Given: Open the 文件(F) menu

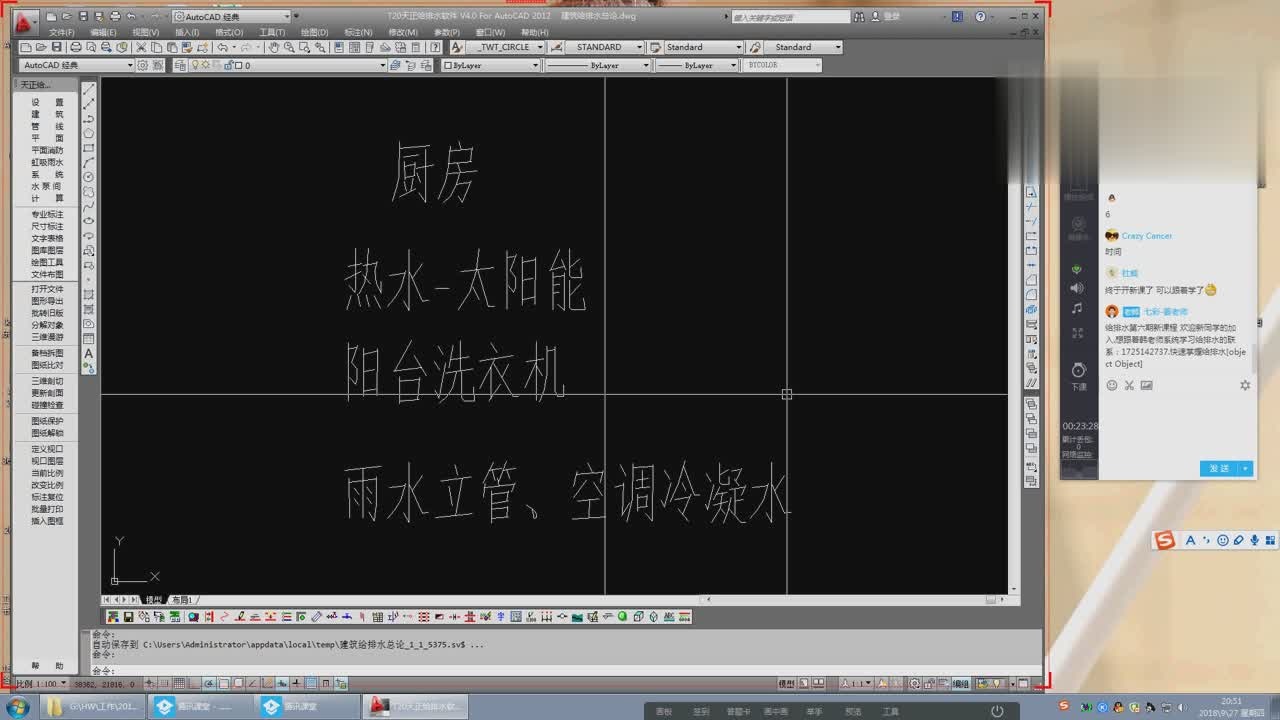Looking at the screenshot, I should tap(62, 32).
